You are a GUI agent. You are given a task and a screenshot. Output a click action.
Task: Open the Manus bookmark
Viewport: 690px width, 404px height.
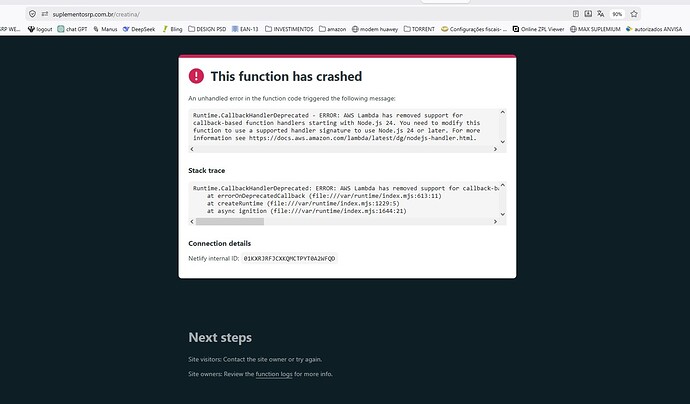[105, 29]
